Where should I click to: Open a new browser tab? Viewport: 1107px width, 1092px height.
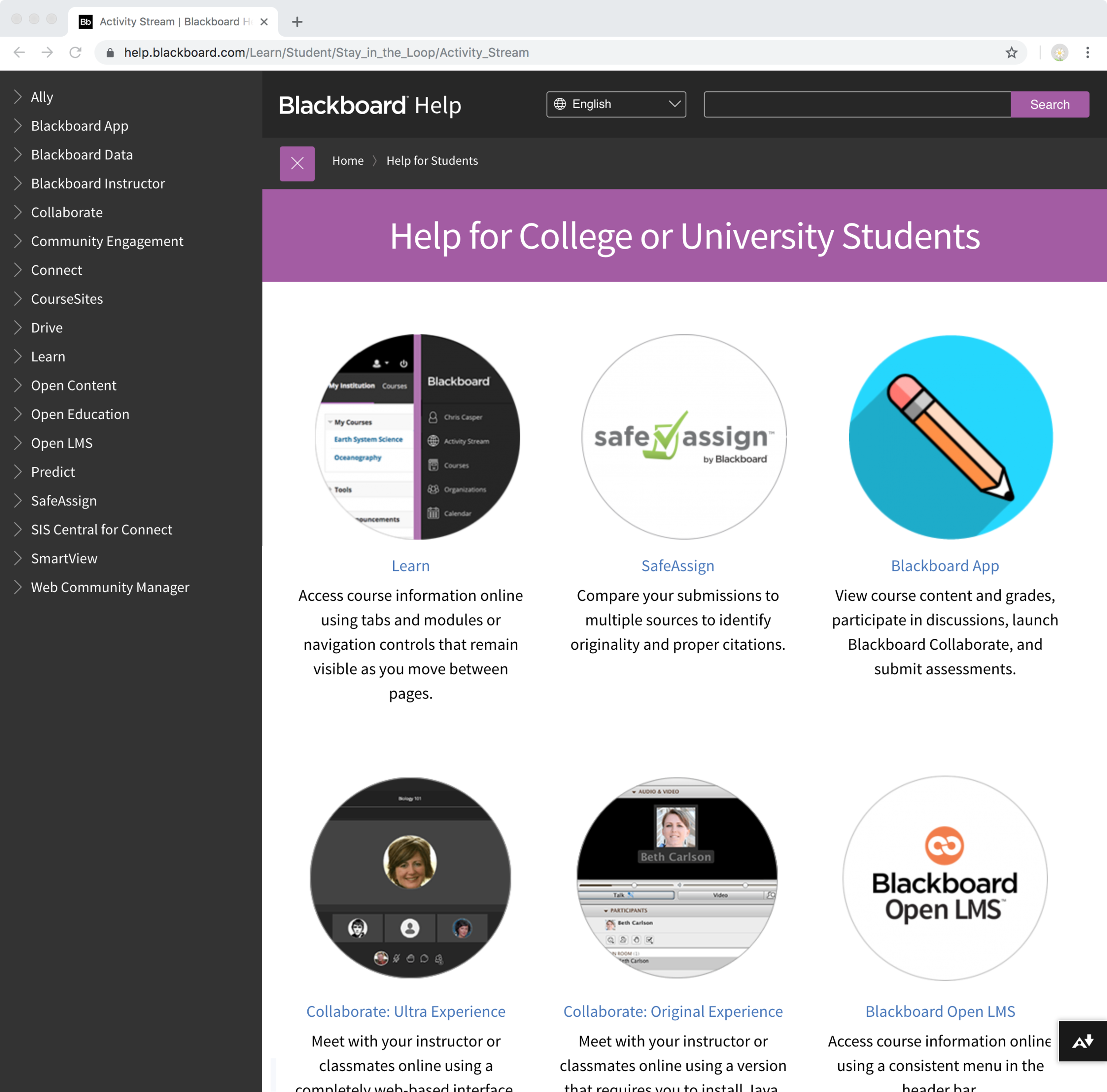pos(297,22)
